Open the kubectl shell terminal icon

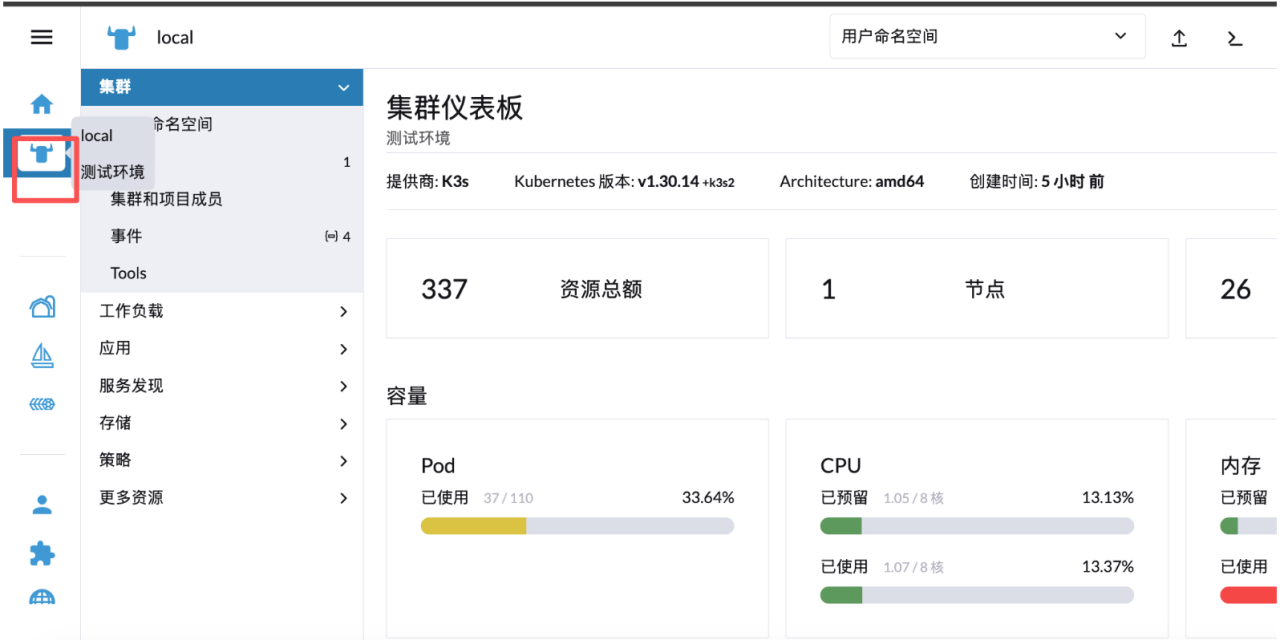1235,38
